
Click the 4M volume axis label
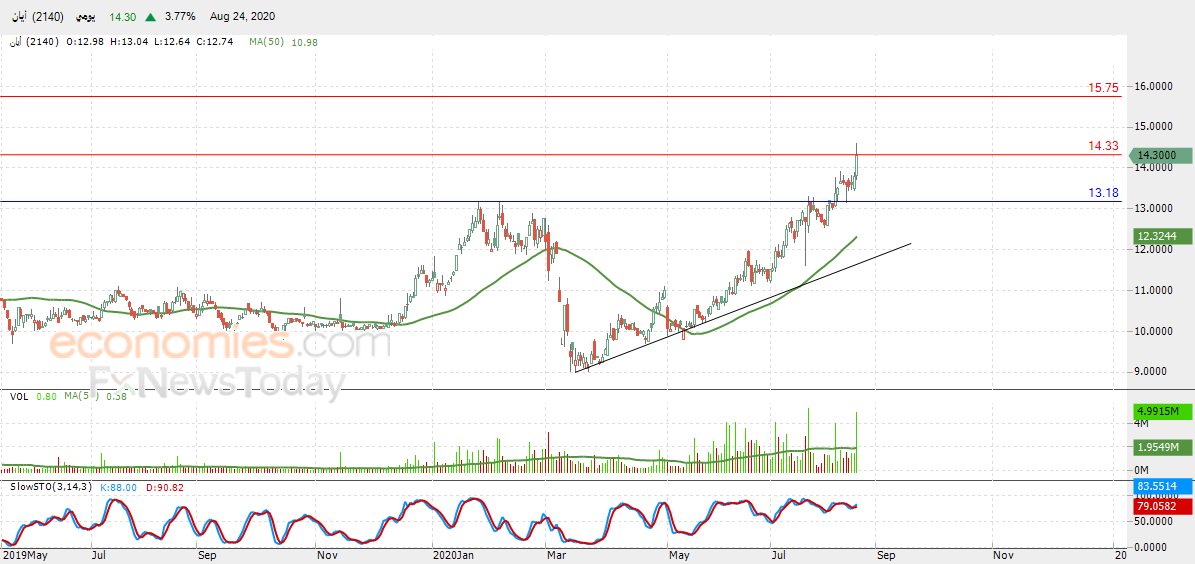coord(1141,423)
